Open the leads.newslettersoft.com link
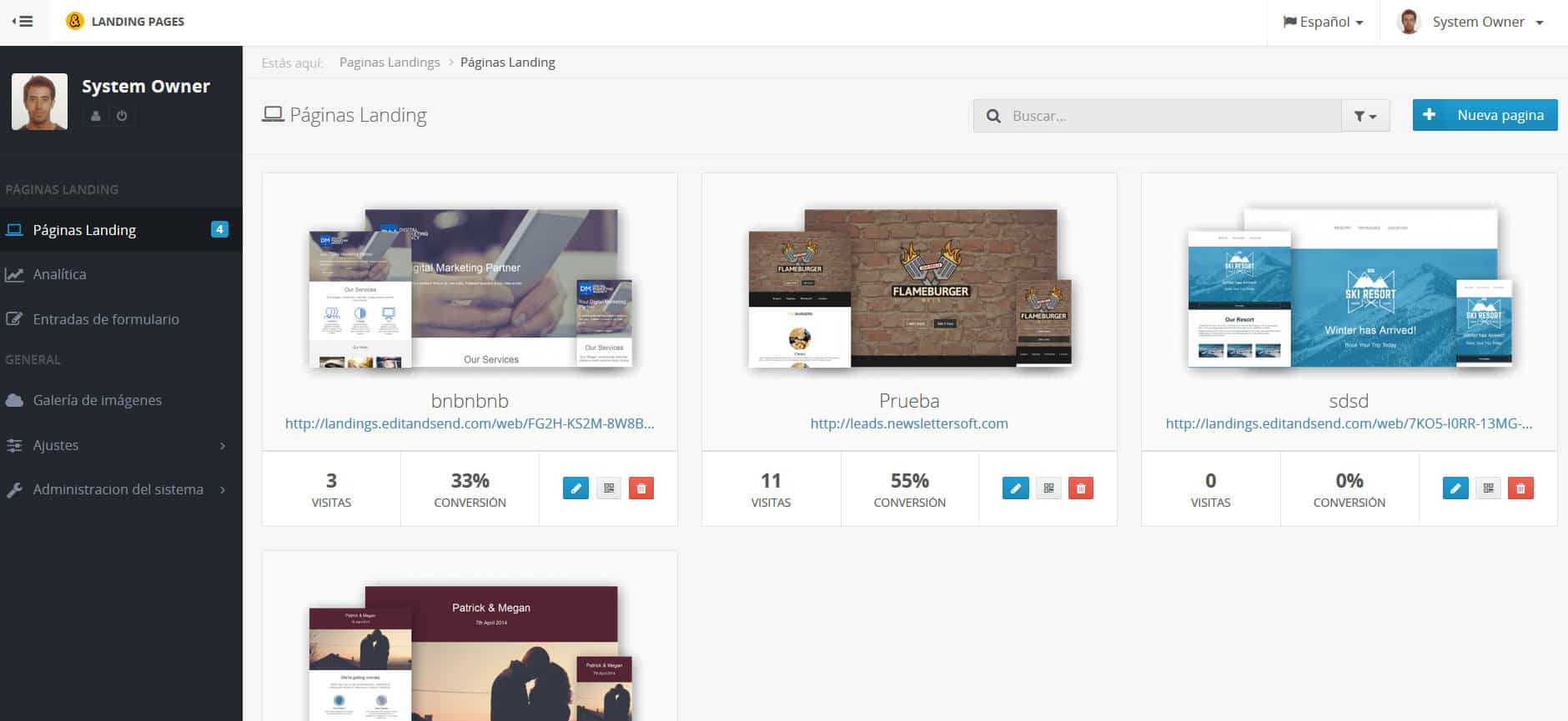The height and width of the screenshot is (721, 1568). [x=909, y=423]
